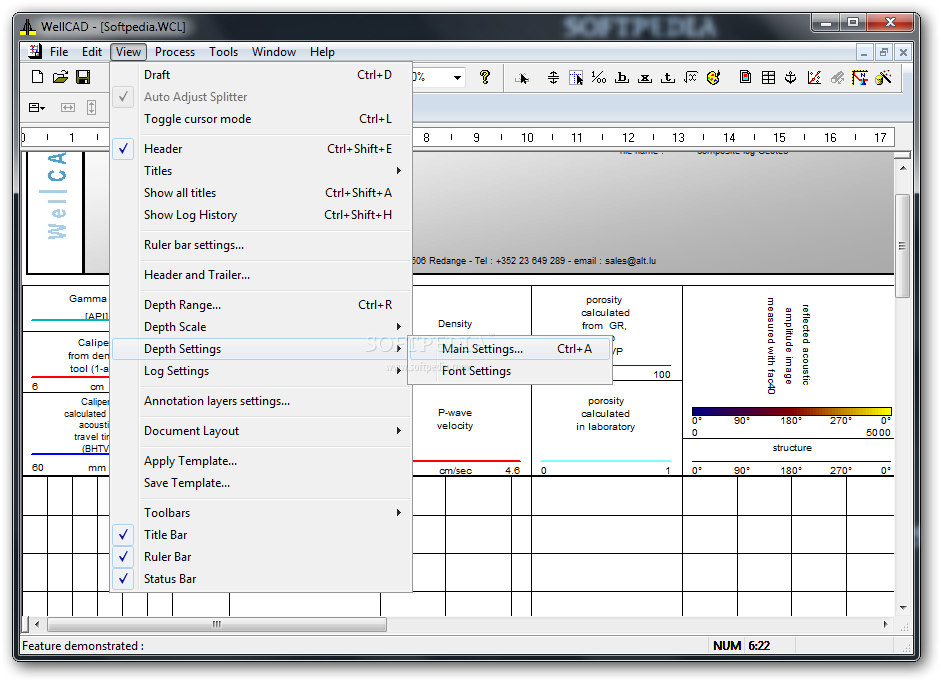The width and height of the screenshot is (941, 682).
Task: Choose Save Template...
Action: tap(262, 483)
